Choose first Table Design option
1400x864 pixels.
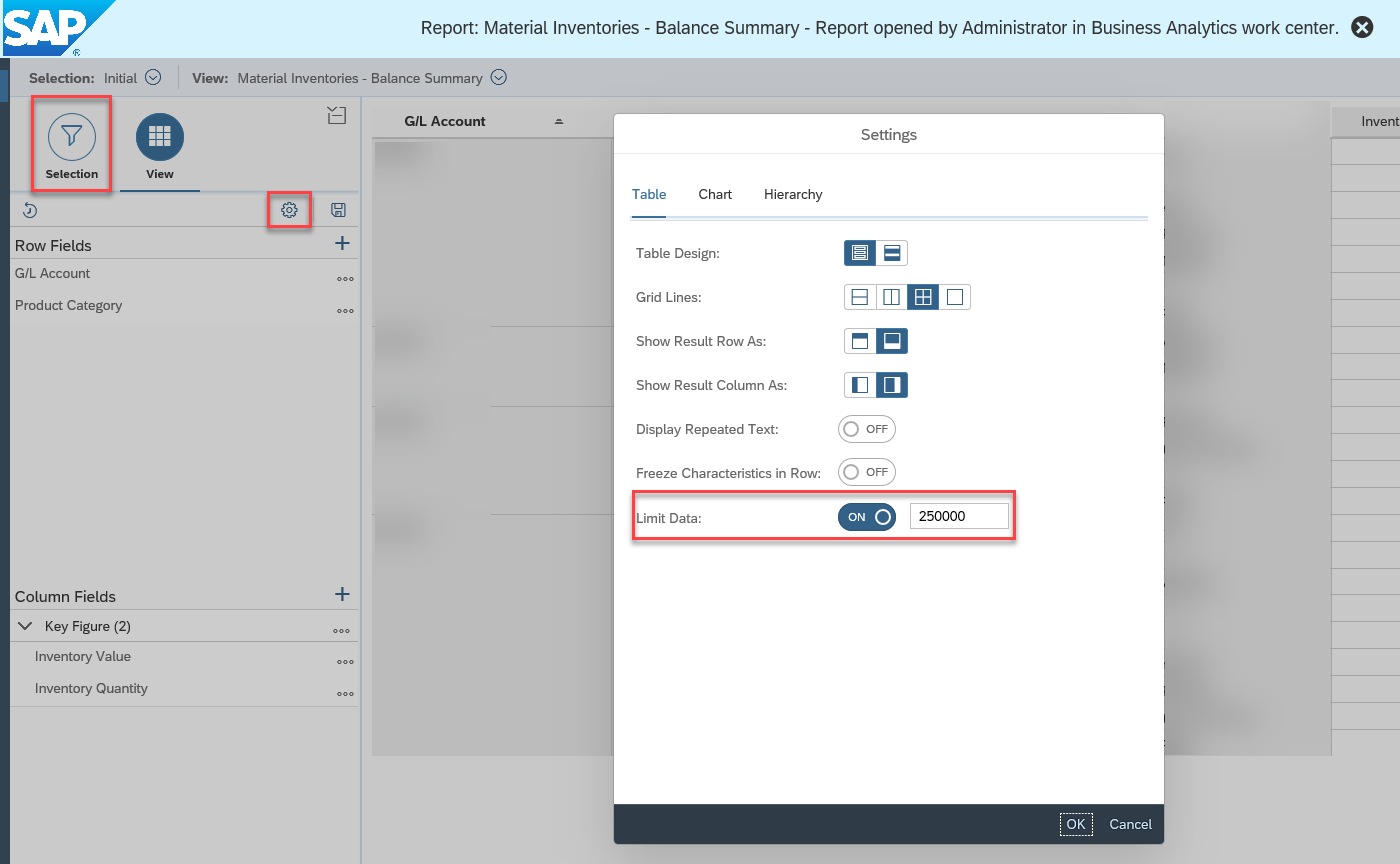pyautogui.click(x=860, y=253)
